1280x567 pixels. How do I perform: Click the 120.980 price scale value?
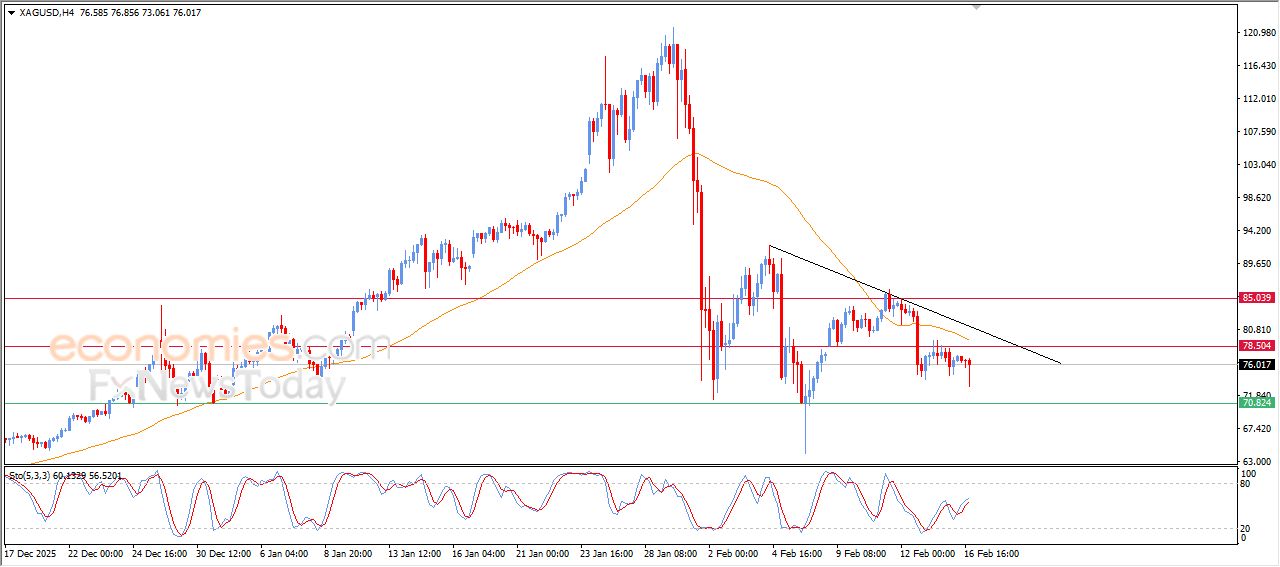pos(1257,33)
